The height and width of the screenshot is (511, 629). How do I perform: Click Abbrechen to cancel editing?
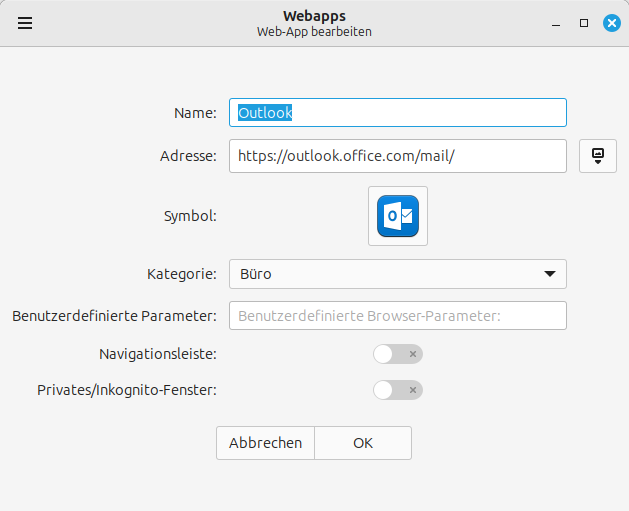point(266,443)
